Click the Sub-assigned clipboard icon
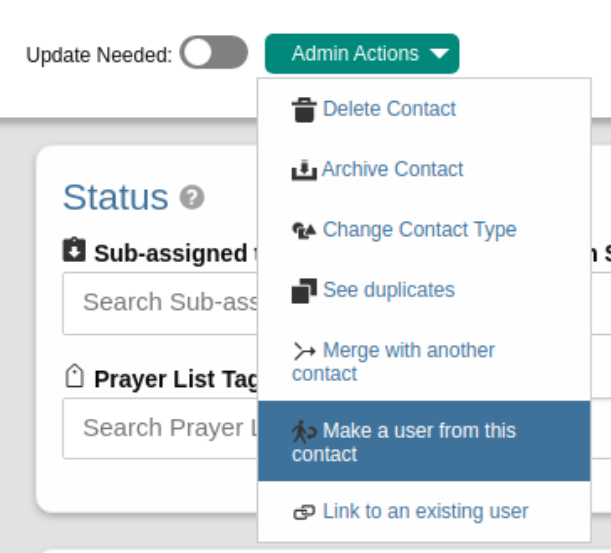Image resolution: width=611 pixels, height=553 pixels. coord(74,249)
